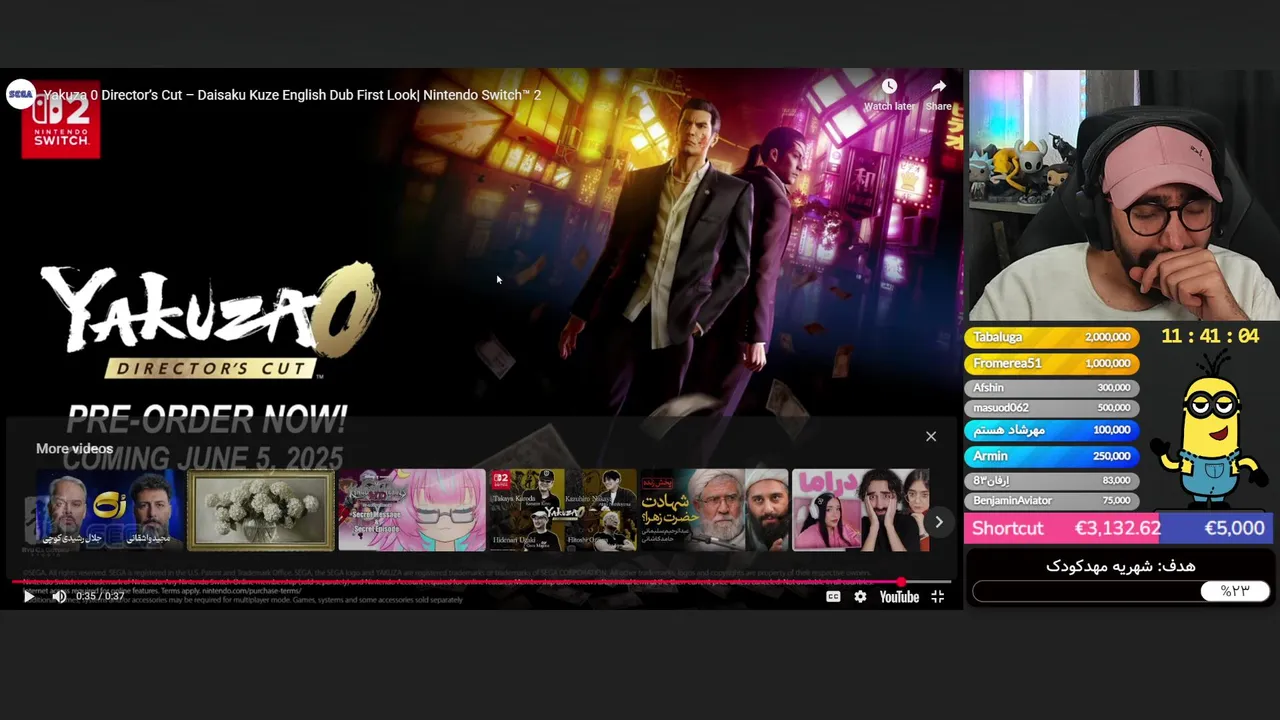Click the donation goal progress bar
Viewport: 1280px width, 720px height.
click(x=1121, y=591)
